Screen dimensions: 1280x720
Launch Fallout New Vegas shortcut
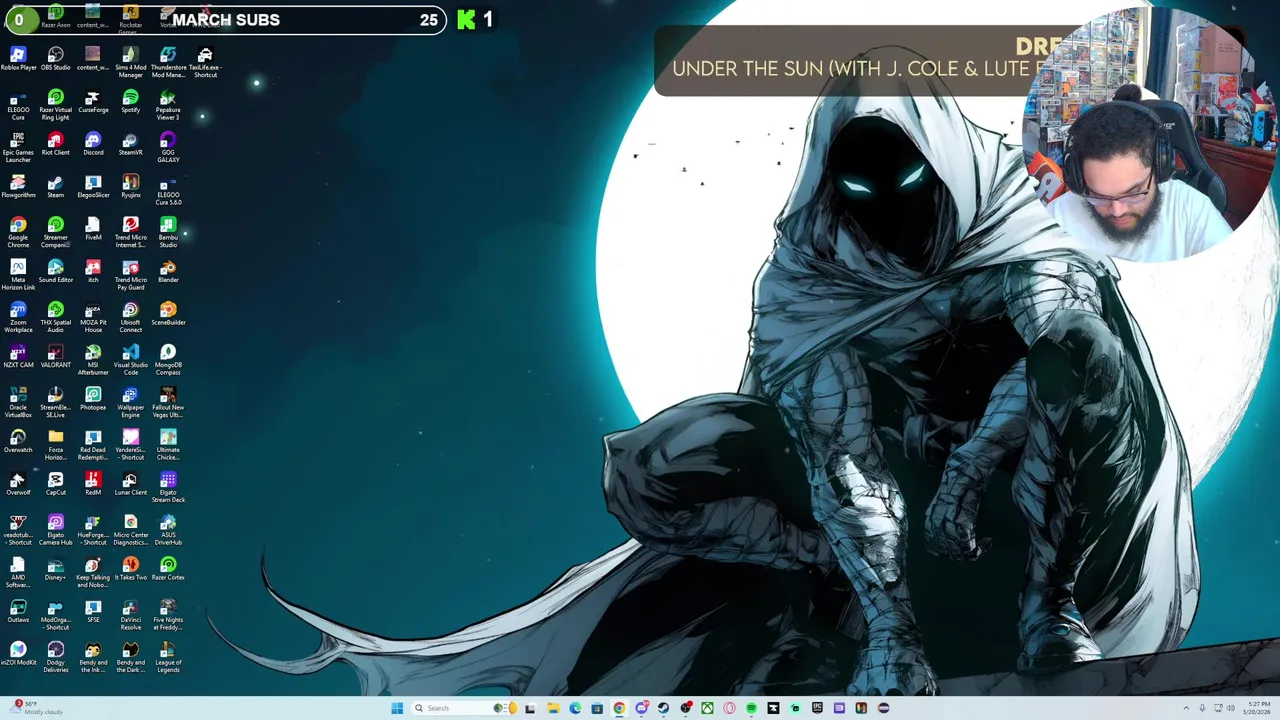coord(168,402)
